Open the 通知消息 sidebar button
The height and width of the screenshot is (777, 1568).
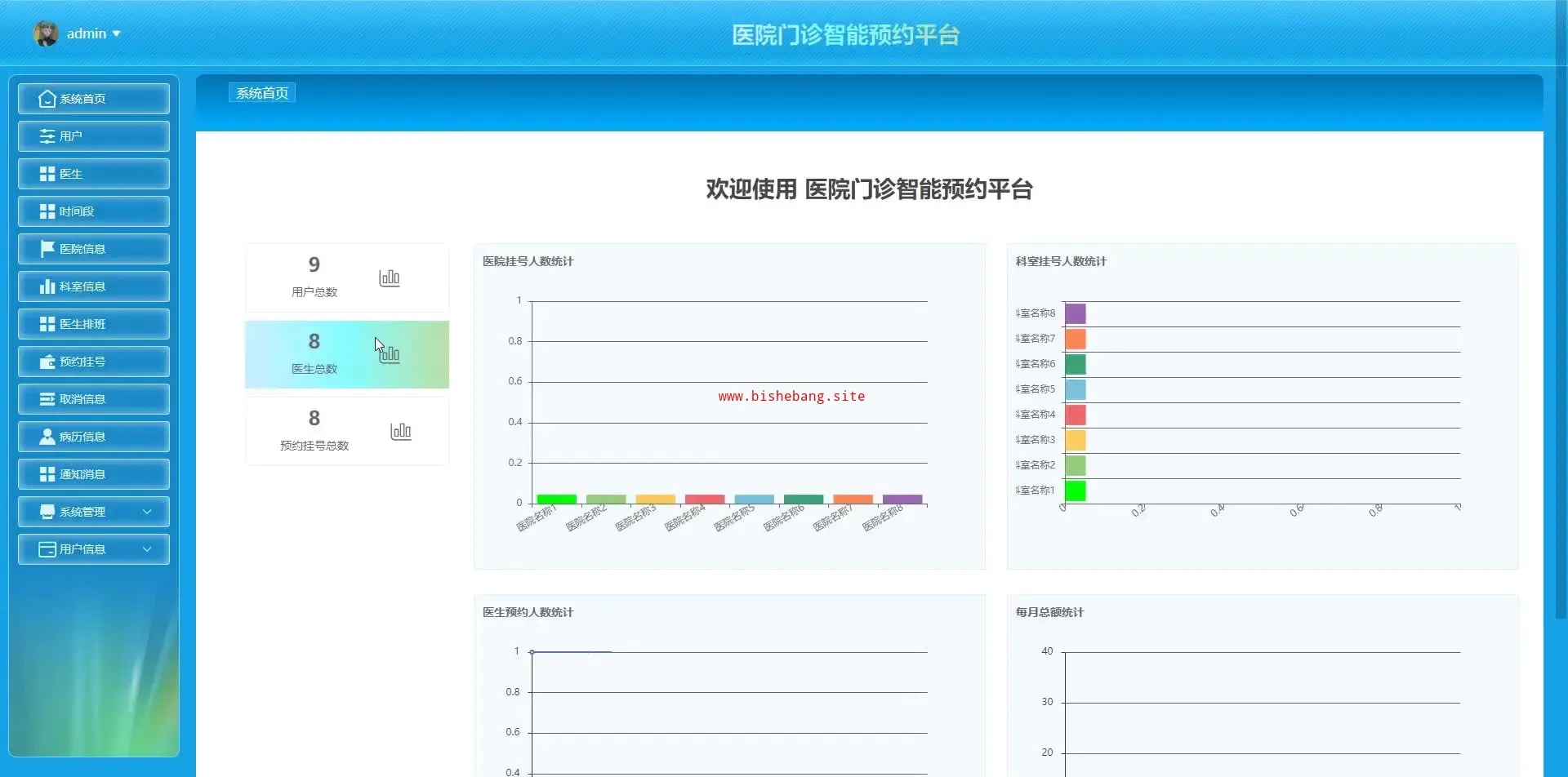pos(93,474)
